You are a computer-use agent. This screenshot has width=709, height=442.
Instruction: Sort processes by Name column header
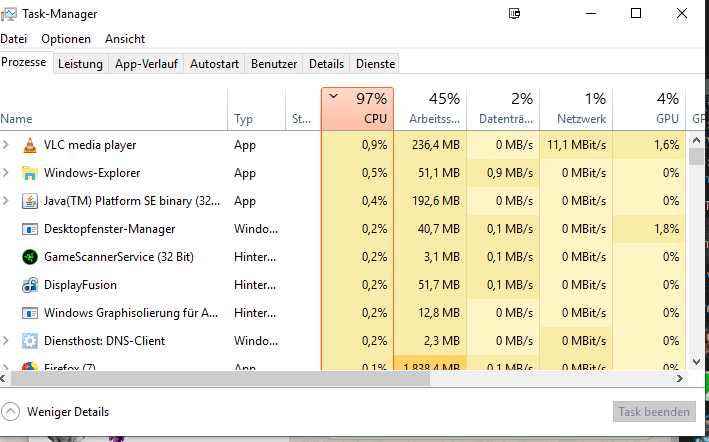113,109
